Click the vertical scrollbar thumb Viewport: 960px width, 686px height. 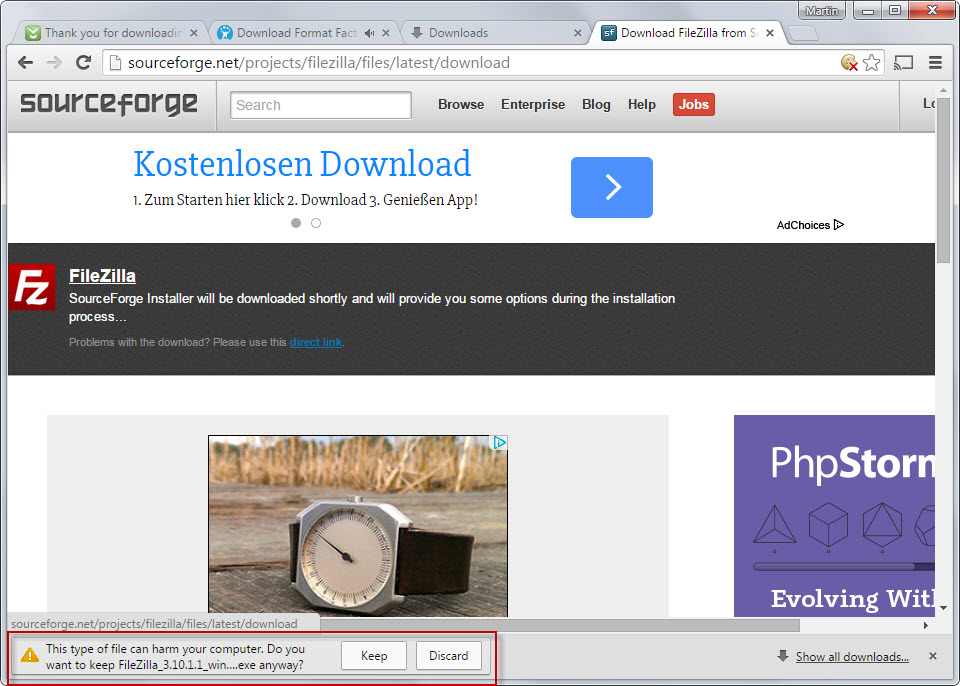(x=943, y=181)
